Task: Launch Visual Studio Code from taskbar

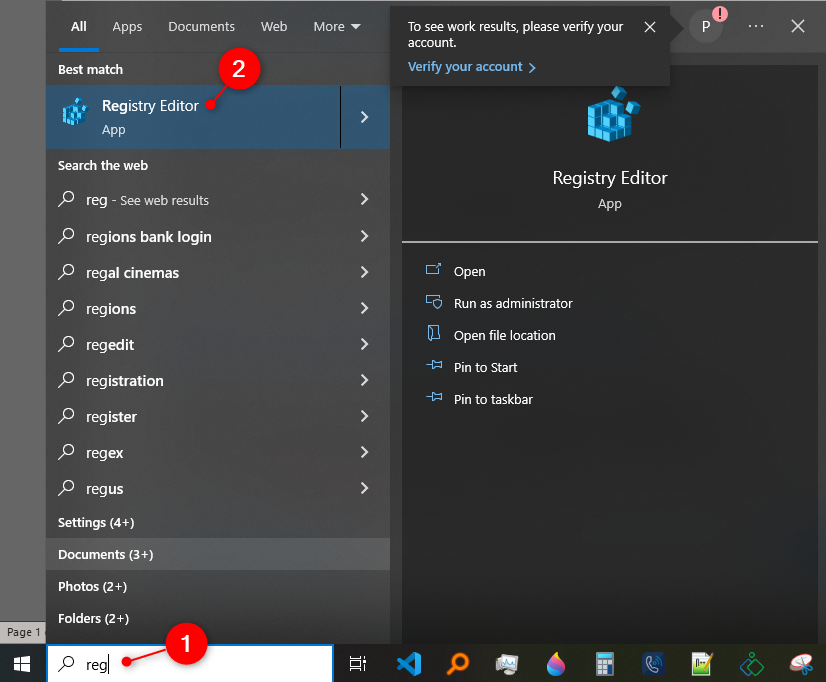Action: tap(409, 664)
